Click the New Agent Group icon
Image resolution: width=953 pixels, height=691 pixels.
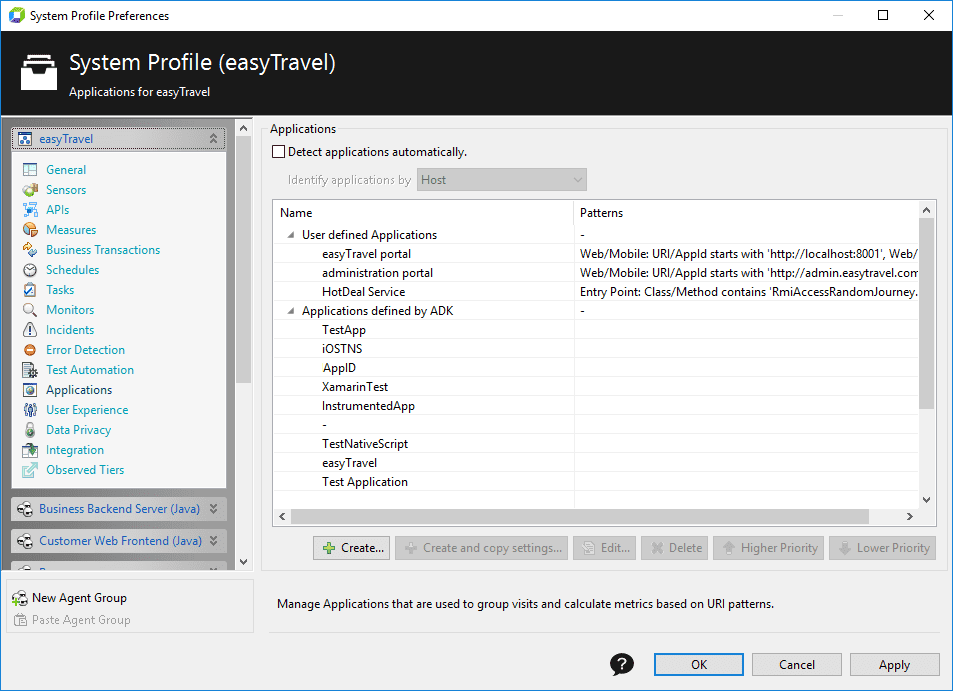(20, 598)
